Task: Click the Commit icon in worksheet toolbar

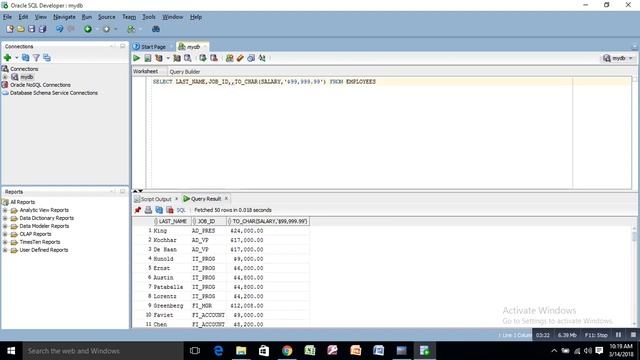Action: 203,58
